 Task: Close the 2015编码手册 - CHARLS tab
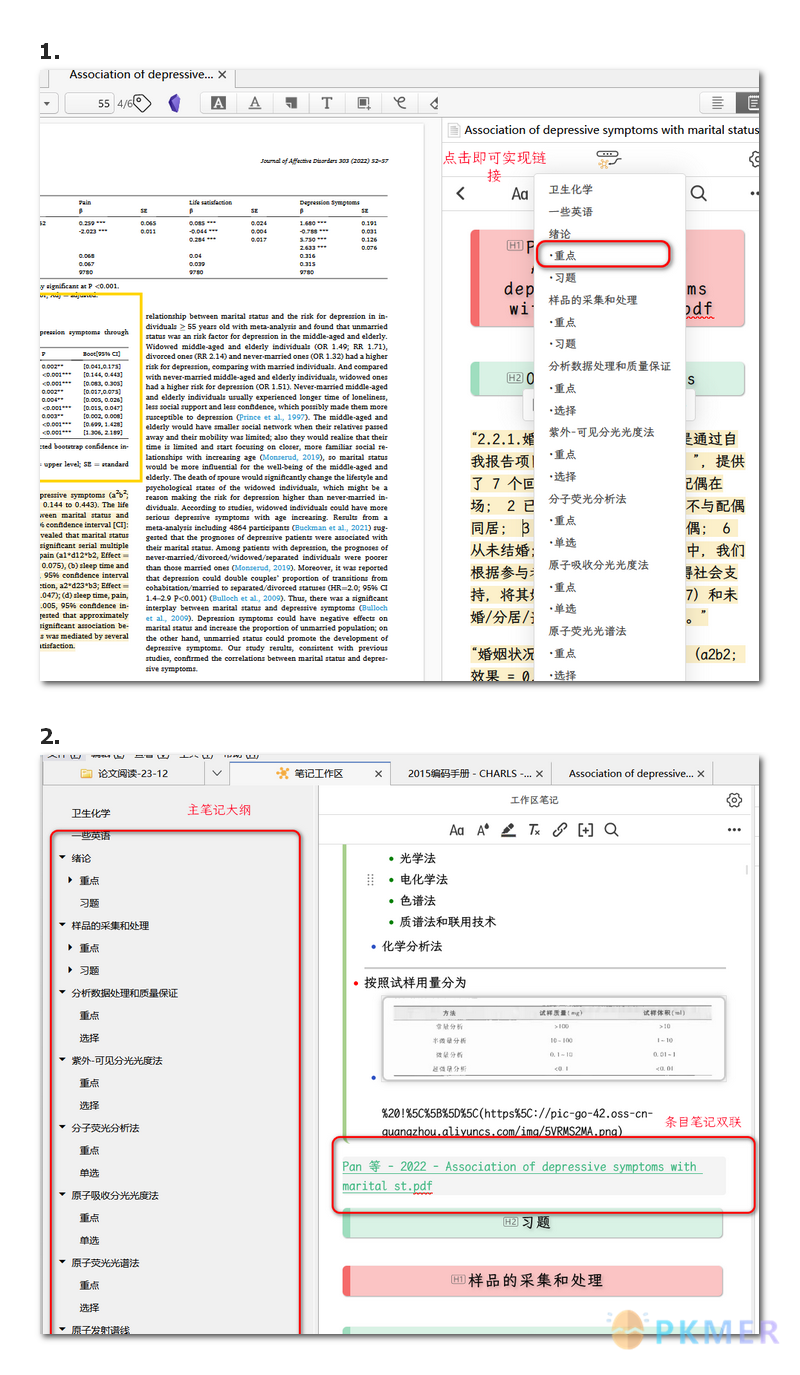click(x=541, y=774)
